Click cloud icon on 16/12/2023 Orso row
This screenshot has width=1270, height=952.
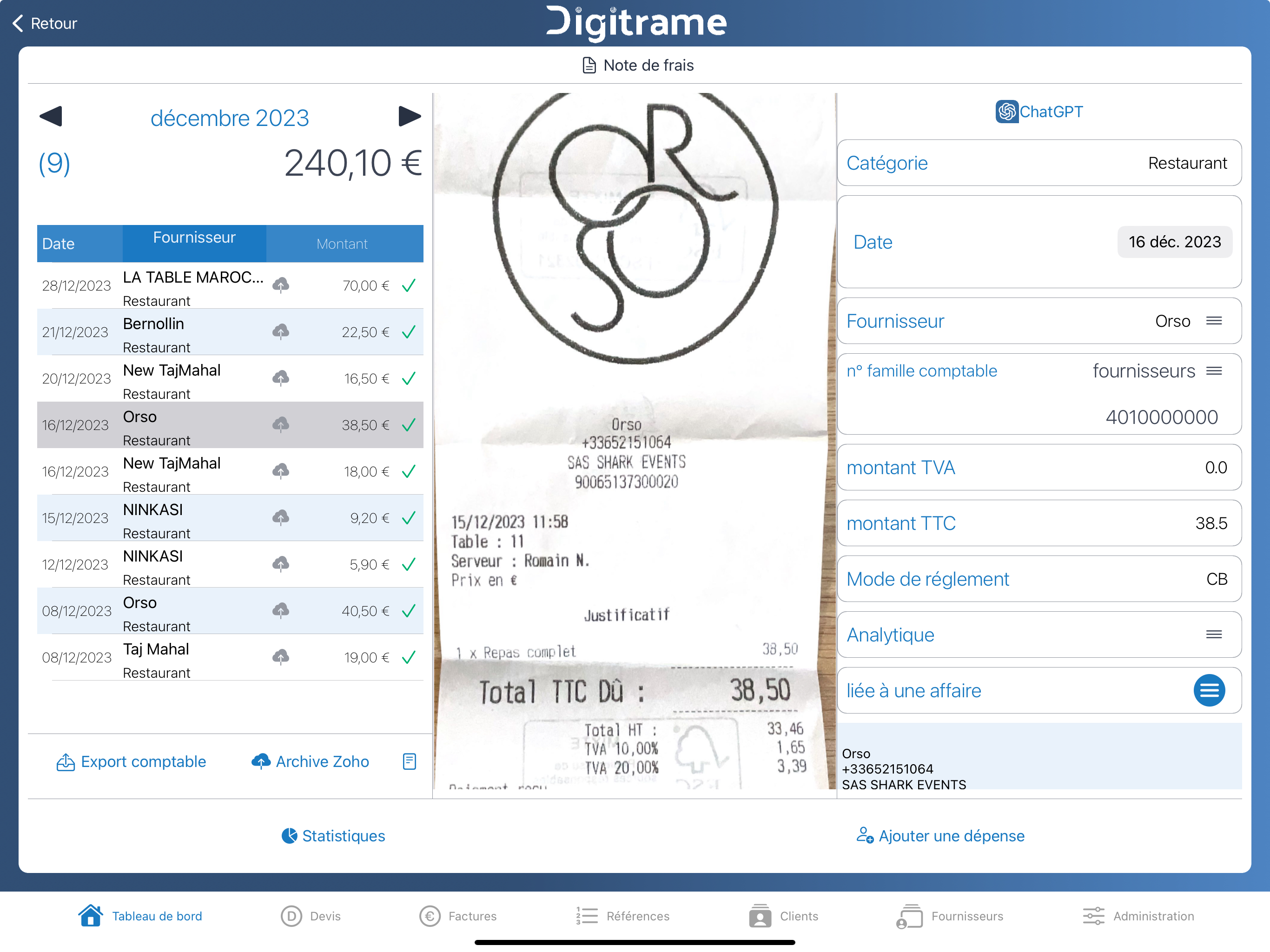tap(281, 425)
